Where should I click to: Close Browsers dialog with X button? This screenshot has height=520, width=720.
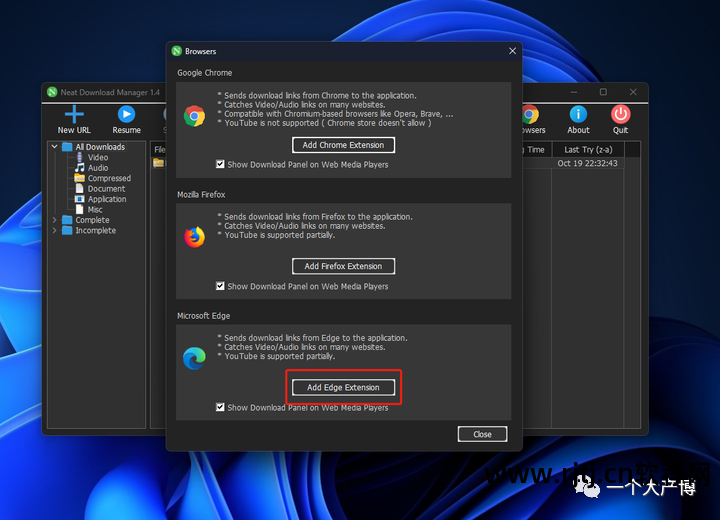[x=512, y=51]
